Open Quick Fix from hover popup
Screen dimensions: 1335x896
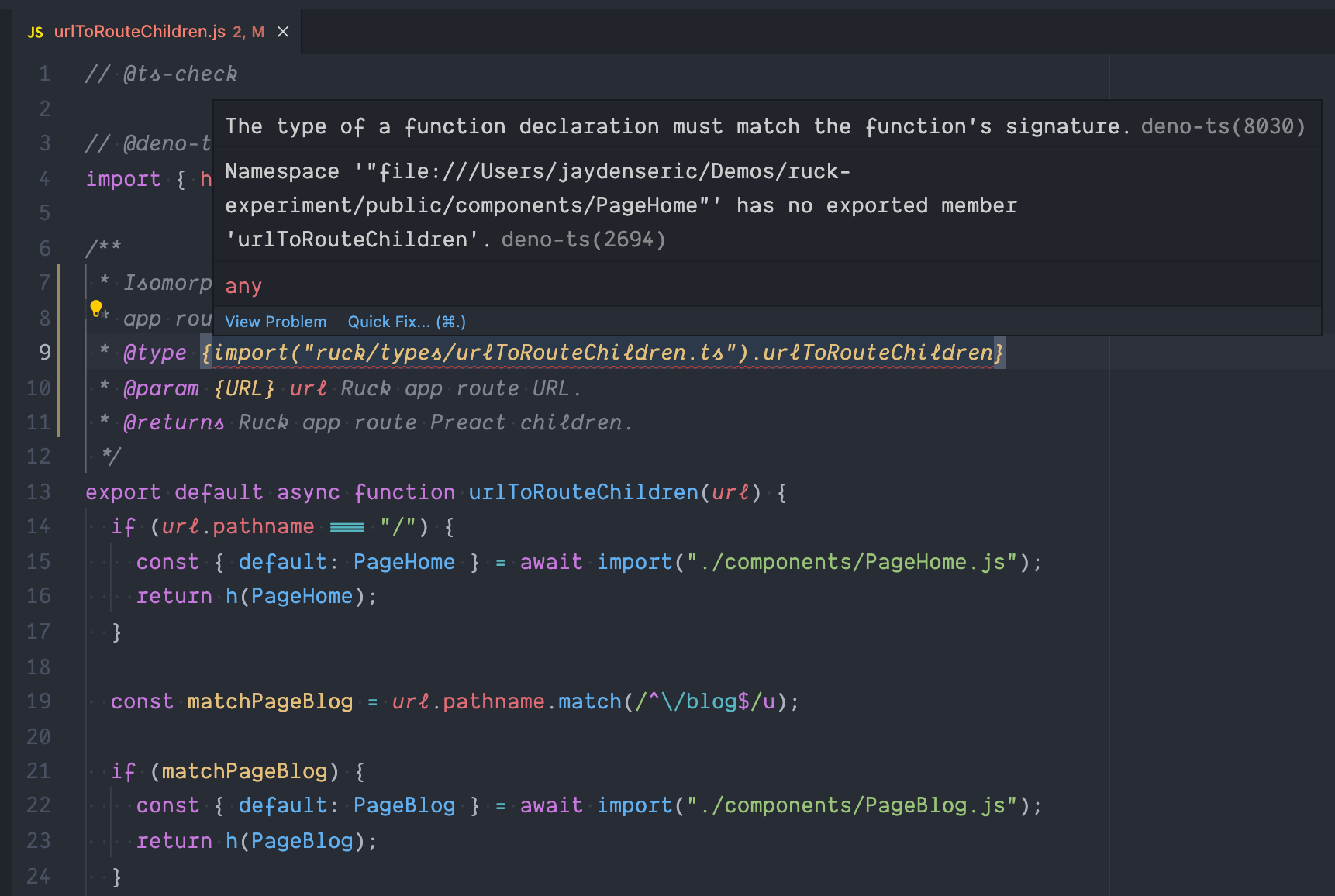pos(406,322)
